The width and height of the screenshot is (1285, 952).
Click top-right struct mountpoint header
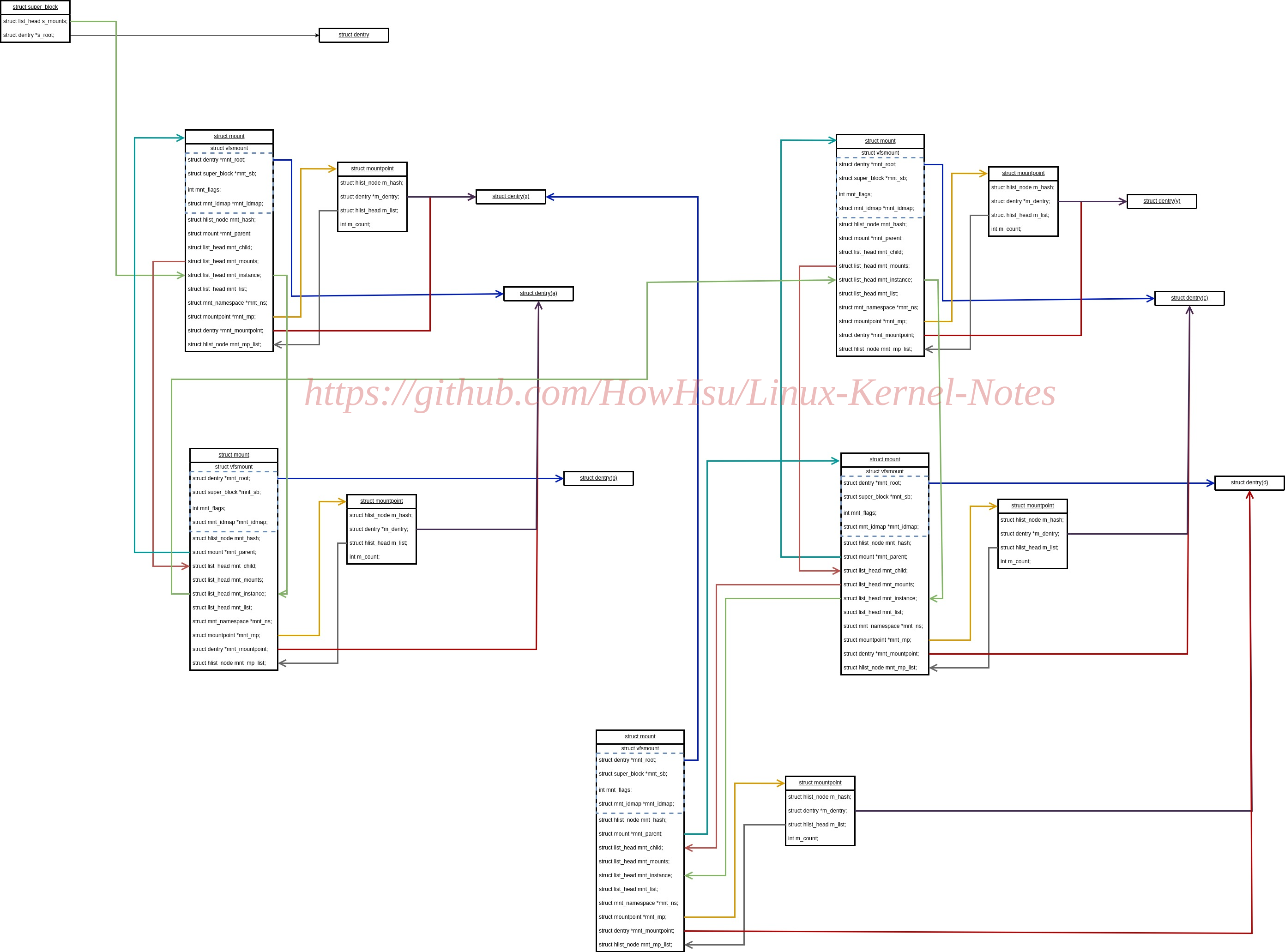(x=1023, y=174)
